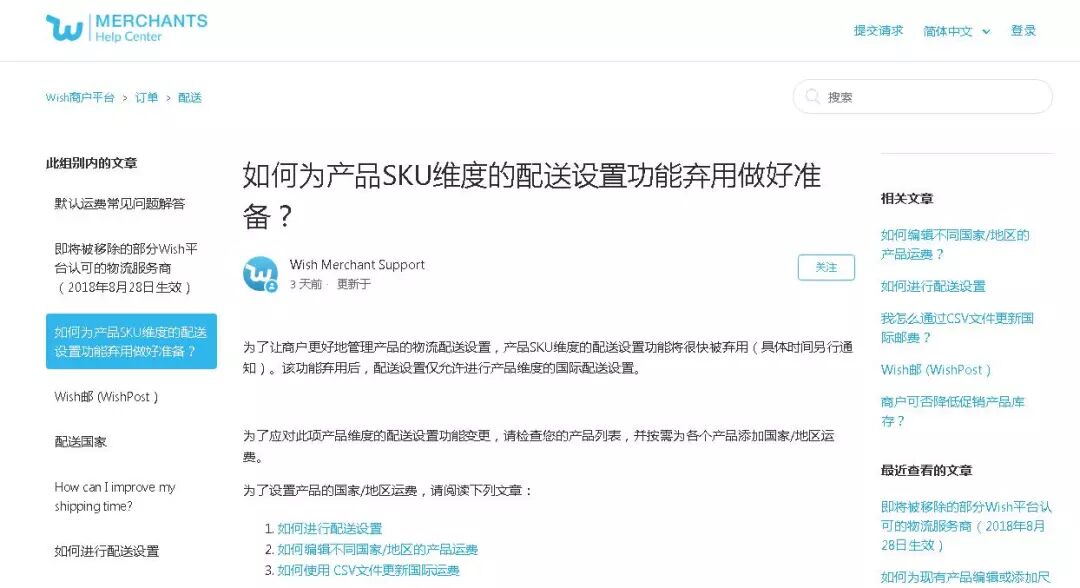This screenshot has width=1080, height=588.
Task: Expand the 简体中文 language dropdown arrow
Action: coord(986,32)
